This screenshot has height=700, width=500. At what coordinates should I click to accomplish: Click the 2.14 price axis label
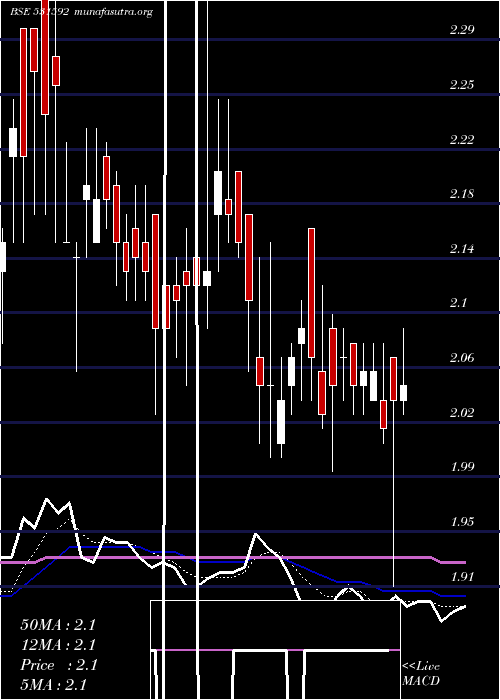462,249
